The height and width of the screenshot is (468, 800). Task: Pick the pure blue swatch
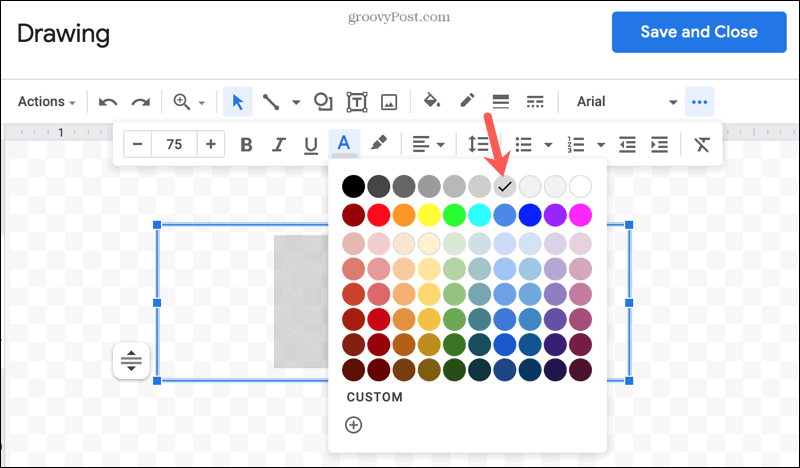(530, 215)
